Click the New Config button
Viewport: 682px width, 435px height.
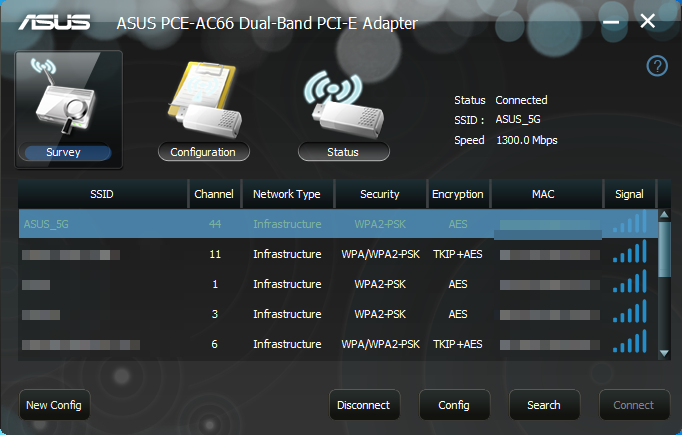pos(54,405)
